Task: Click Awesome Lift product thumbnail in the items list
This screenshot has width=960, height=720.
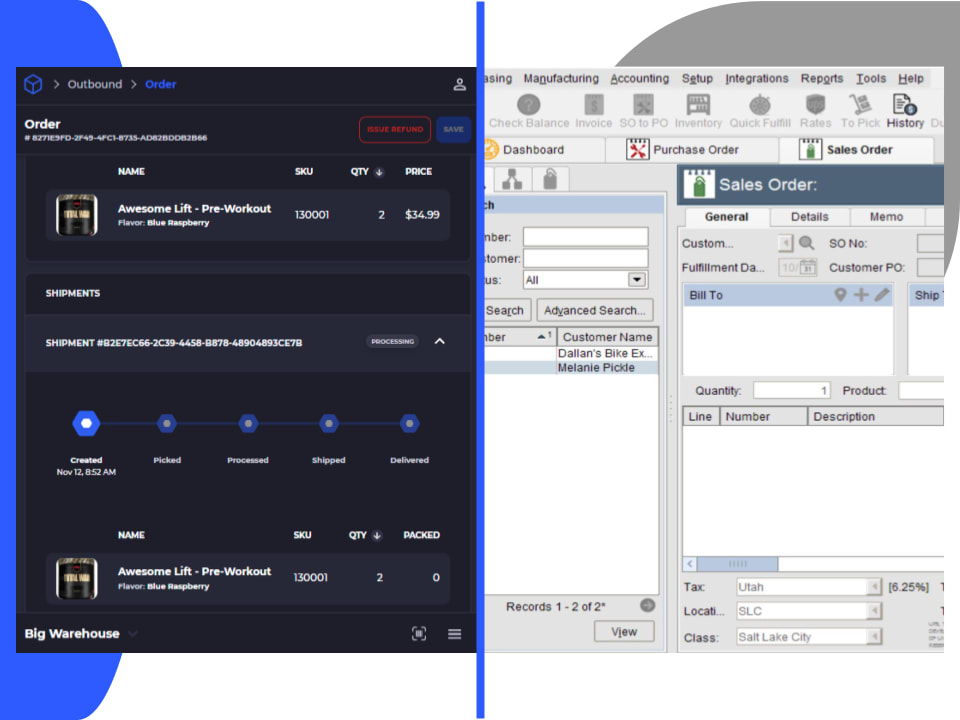Action: click(x=77, y=215)
